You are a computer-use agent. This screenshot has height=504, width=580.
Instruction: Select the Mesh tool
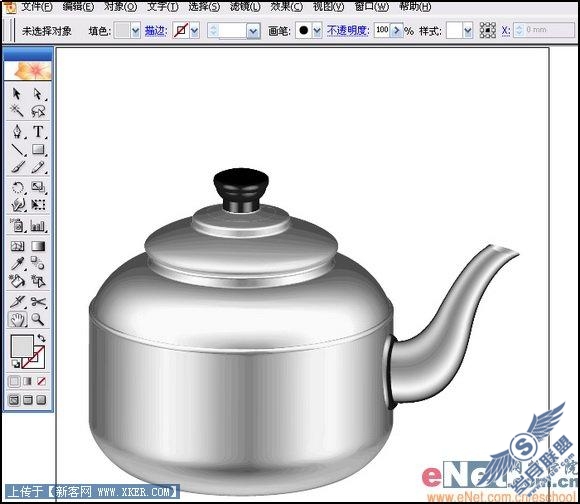point(17,246)
